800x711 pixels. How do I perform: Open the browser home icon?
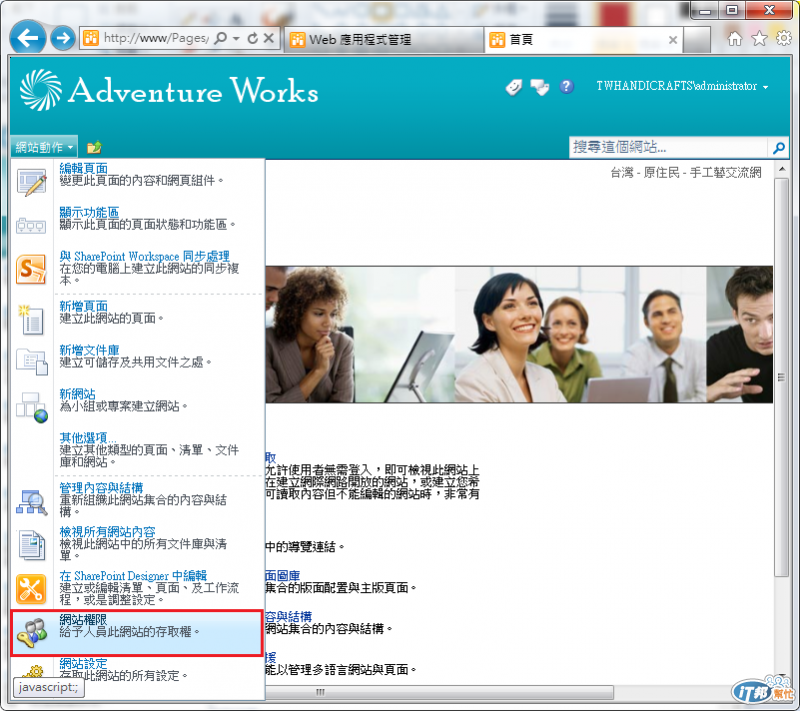click(x=735, y=38)
